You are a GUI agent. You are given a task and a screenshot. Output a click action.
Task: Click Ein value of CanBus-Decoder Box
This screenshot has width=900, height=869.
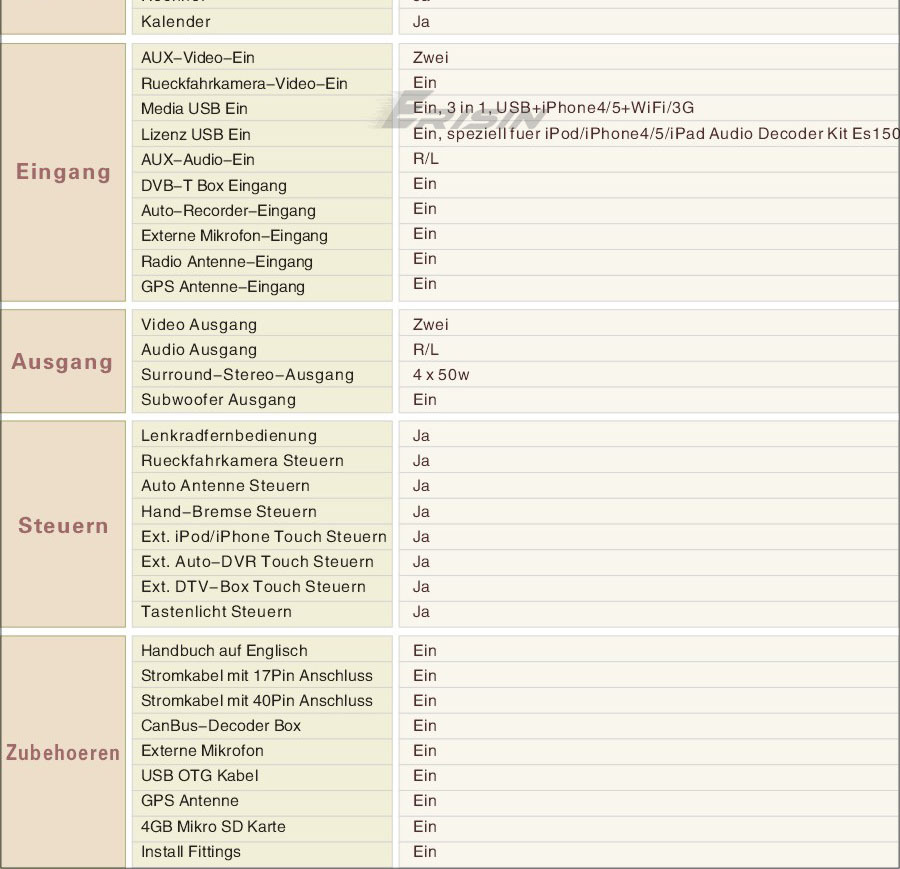point(425,726)
